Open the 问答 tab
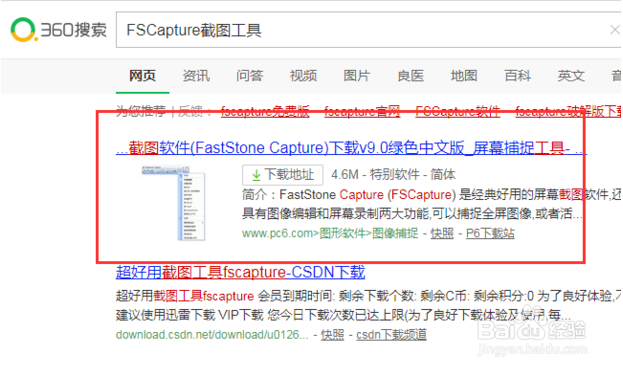The height and width of the screenshot is (371, 623). coord(250,75)
